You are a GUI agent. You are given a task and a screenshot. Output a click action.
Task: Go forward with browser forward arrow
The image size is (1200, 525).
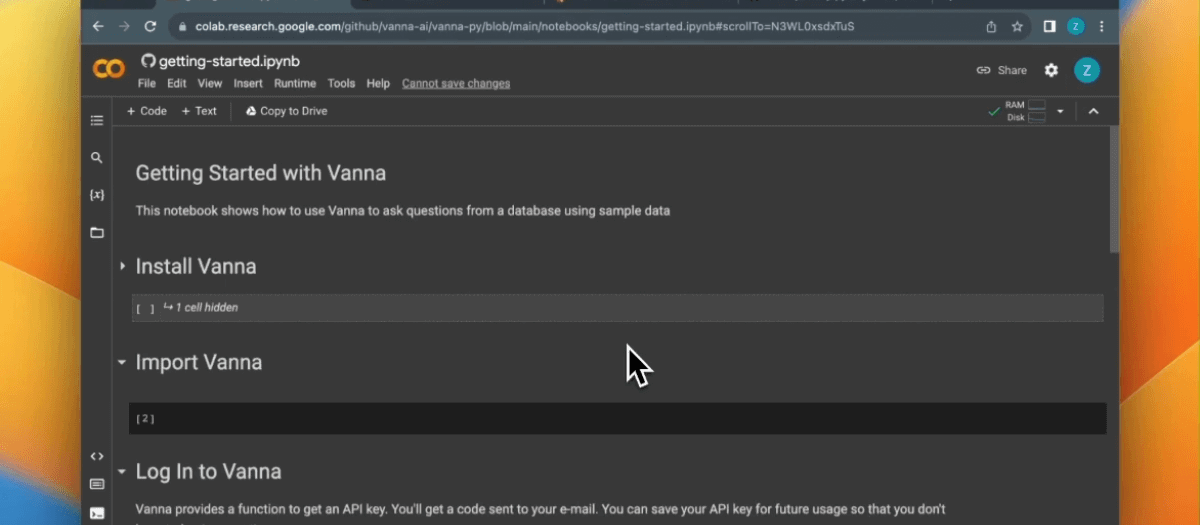(123, 27)
